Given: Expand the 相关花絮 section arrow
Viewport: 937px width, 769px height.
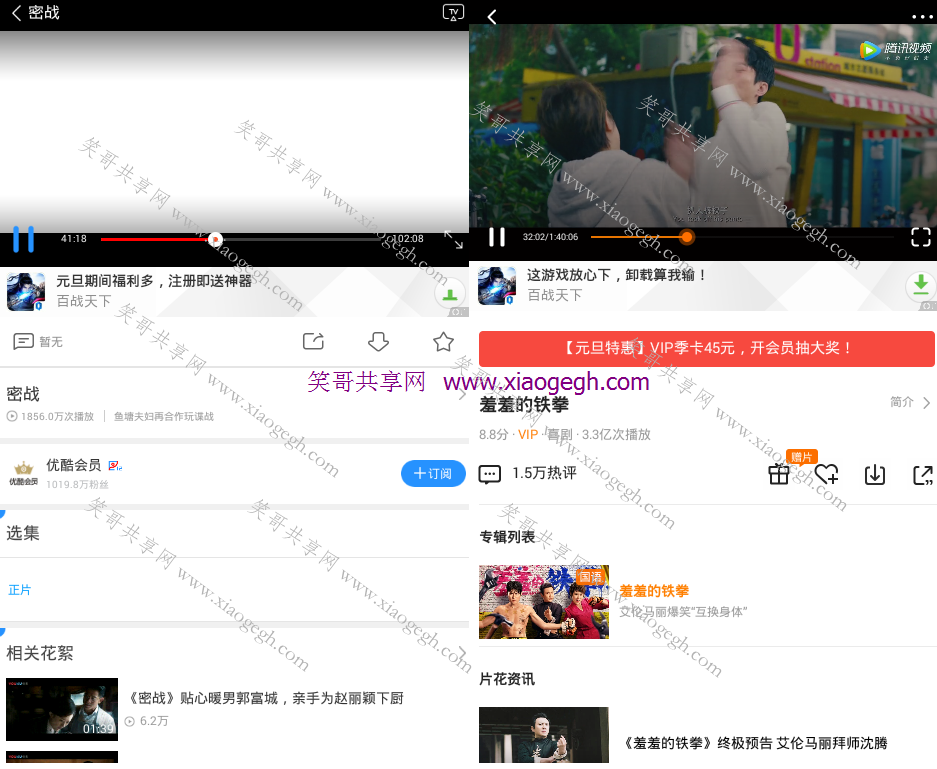Looking at the screenshot, I should pyautogui.click(x=461, y=652).
